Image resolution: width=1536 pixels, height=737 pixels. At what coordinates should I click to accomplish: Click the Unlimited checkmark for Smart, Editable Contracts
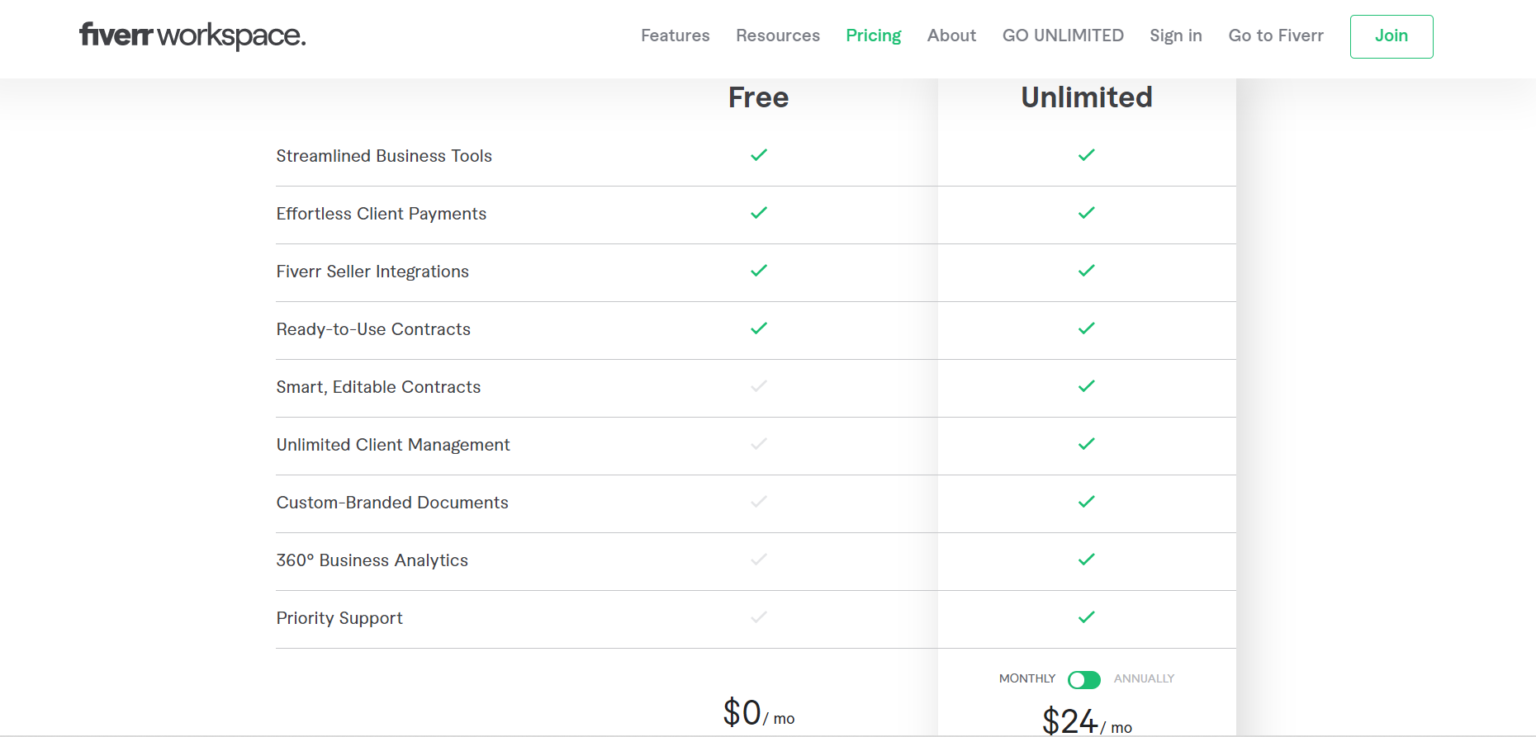coord(1087,387)
